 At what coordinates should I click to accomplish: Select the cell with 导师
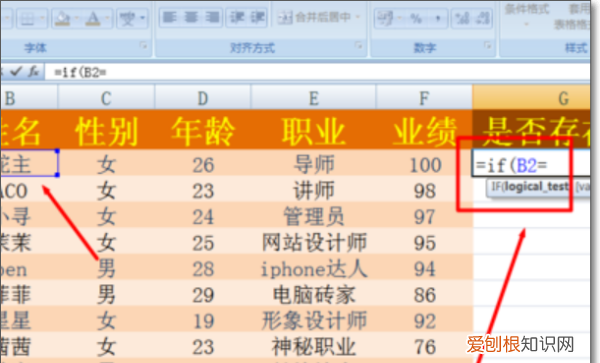coord(313,164)
